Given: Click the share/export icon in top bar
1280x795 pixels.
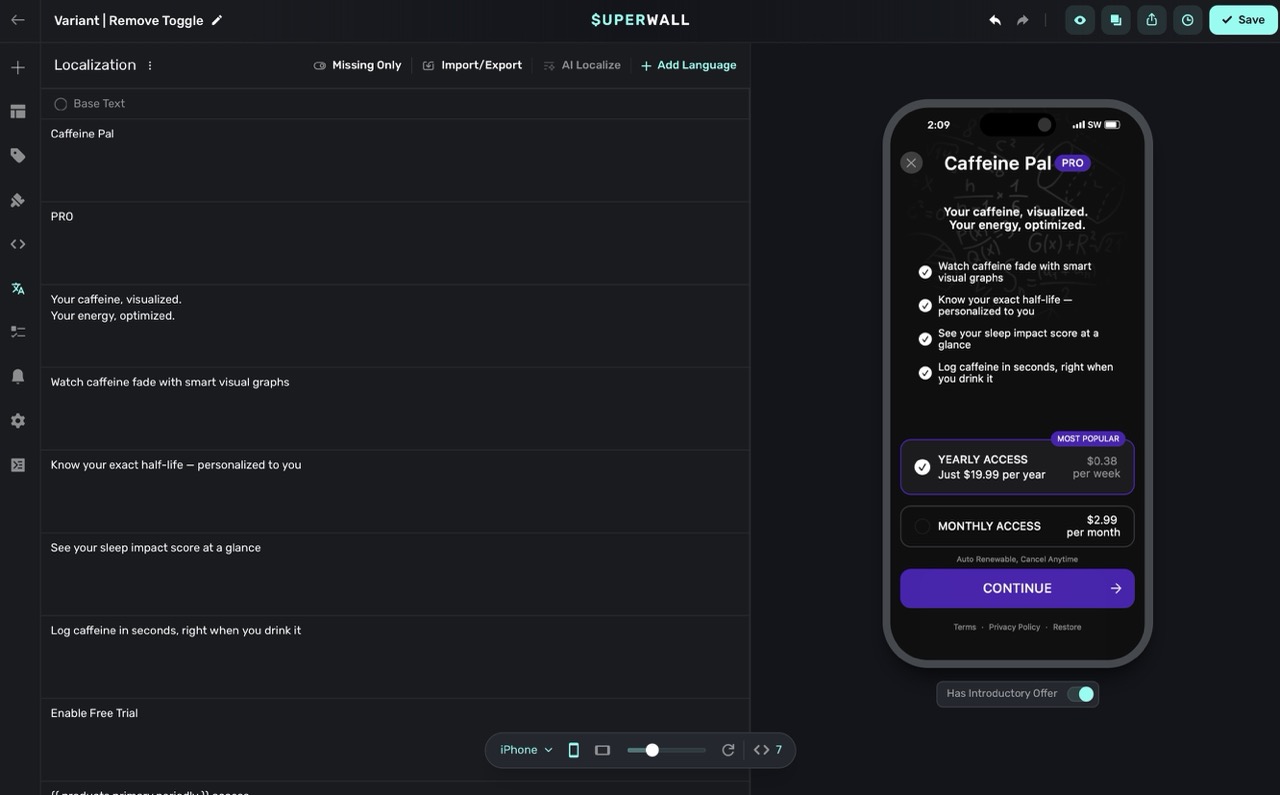Looking at the screenshot, I should (1151, 19).
